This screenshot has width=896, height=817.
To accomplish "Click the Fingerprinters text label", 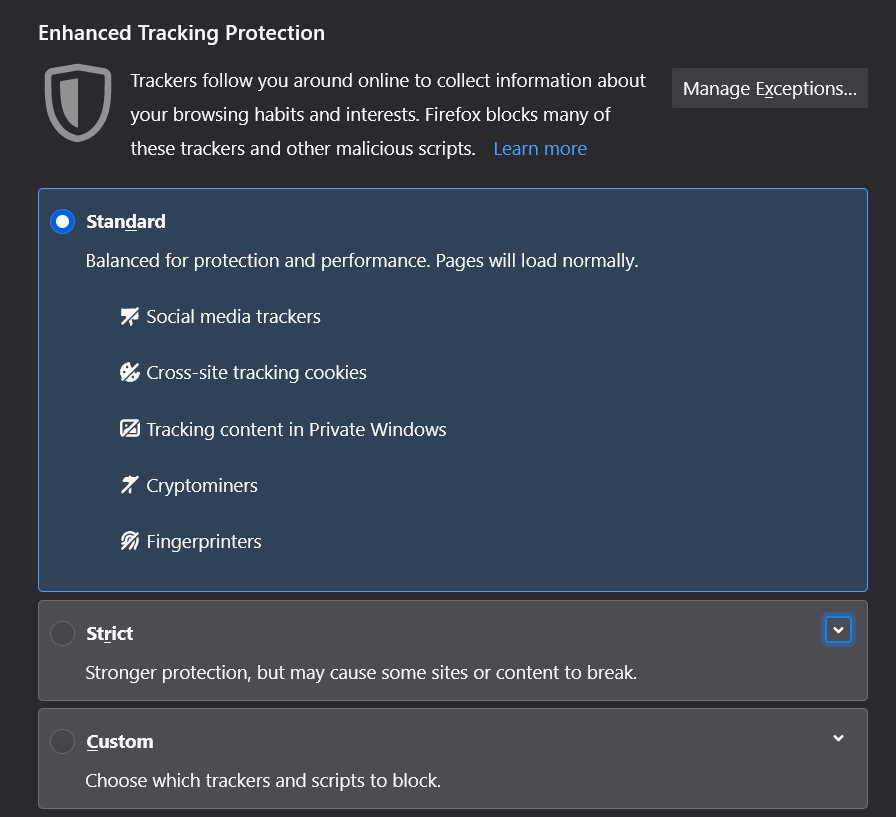I will pyautogui.click(x=204, y=542).
